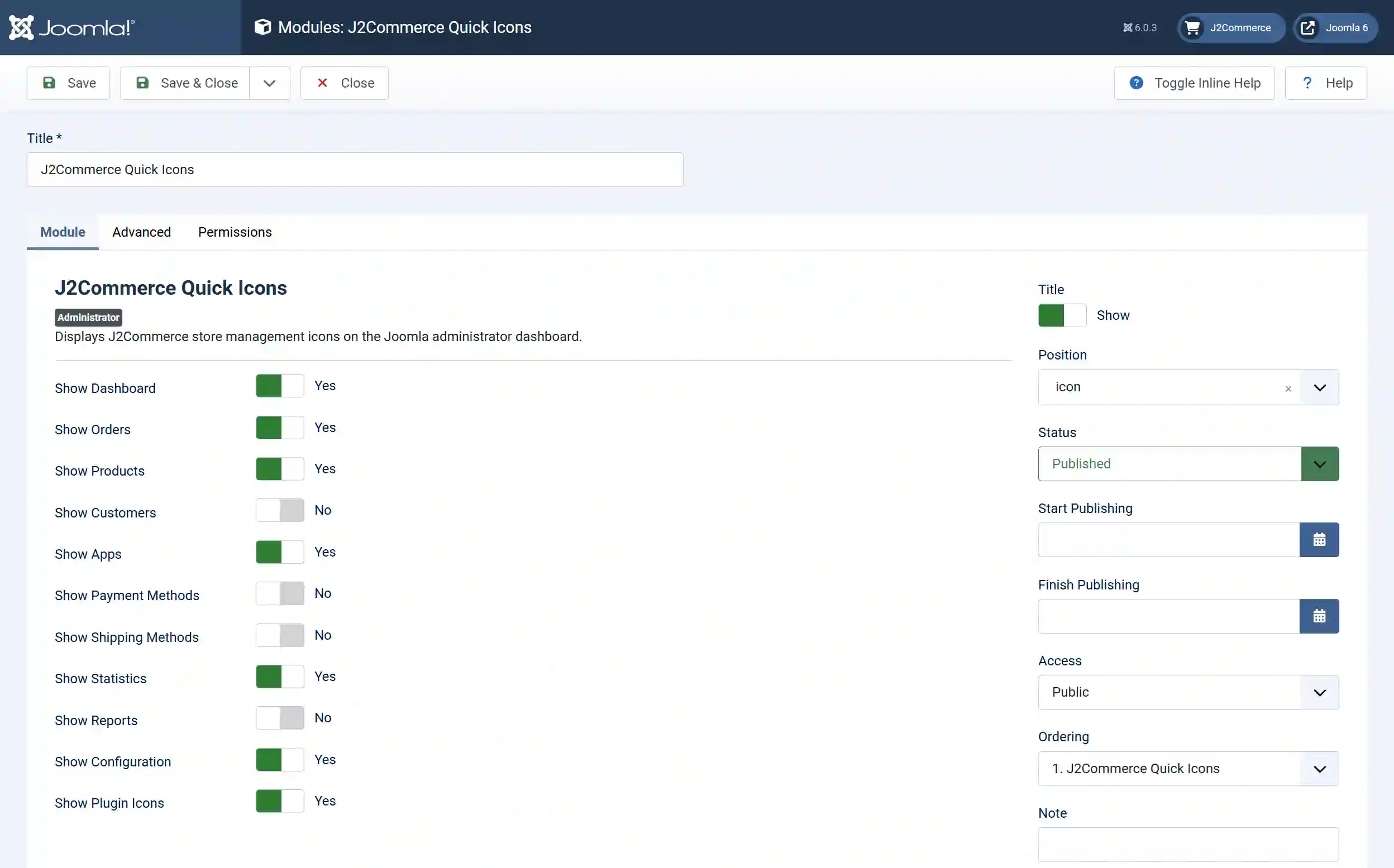Click the module cube icon beside page title
This screenshot has width=1394, height=868.
pos(262,27)
